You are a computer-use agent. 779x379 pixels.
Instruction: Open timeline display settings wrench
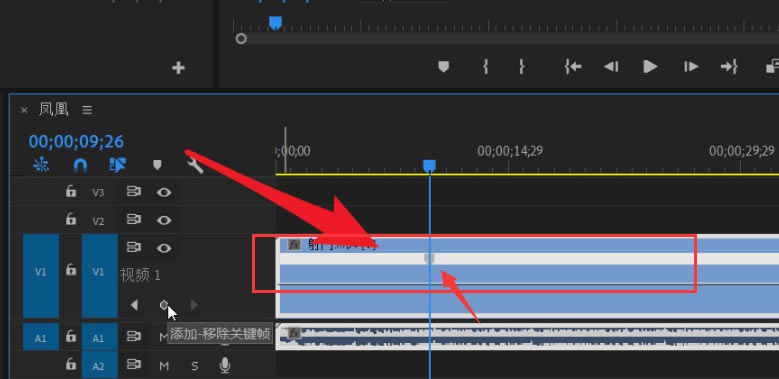pos(195,165)
